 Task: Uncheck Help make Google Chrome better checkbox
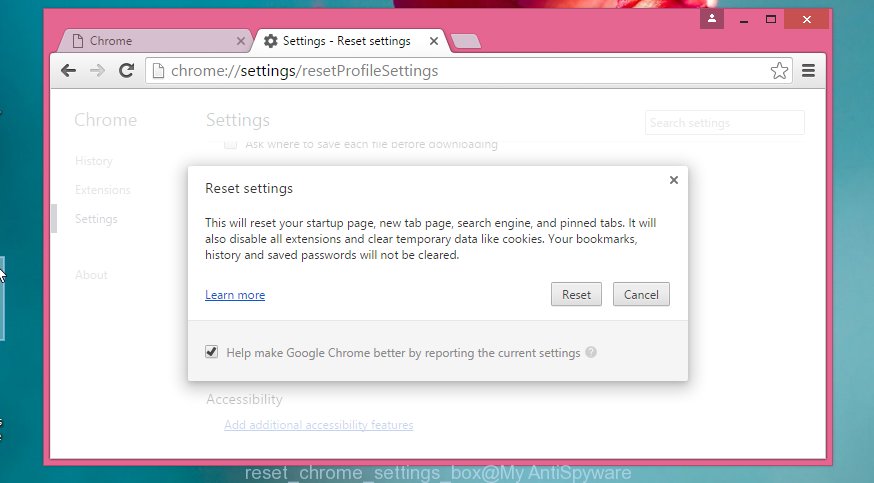[211, 352]
